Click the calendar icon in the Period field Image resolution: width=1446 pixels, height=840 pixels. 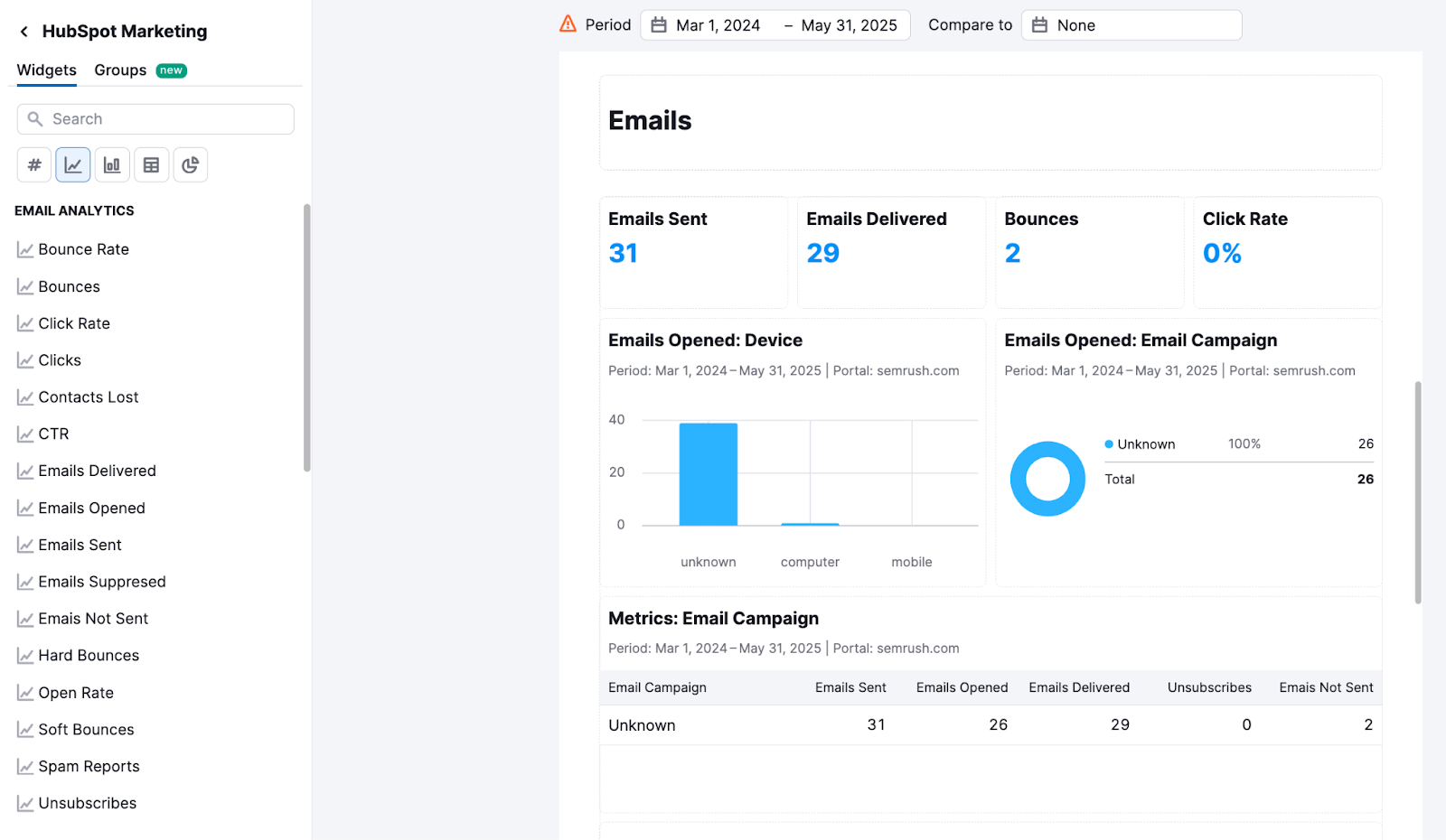click(659, 24)
